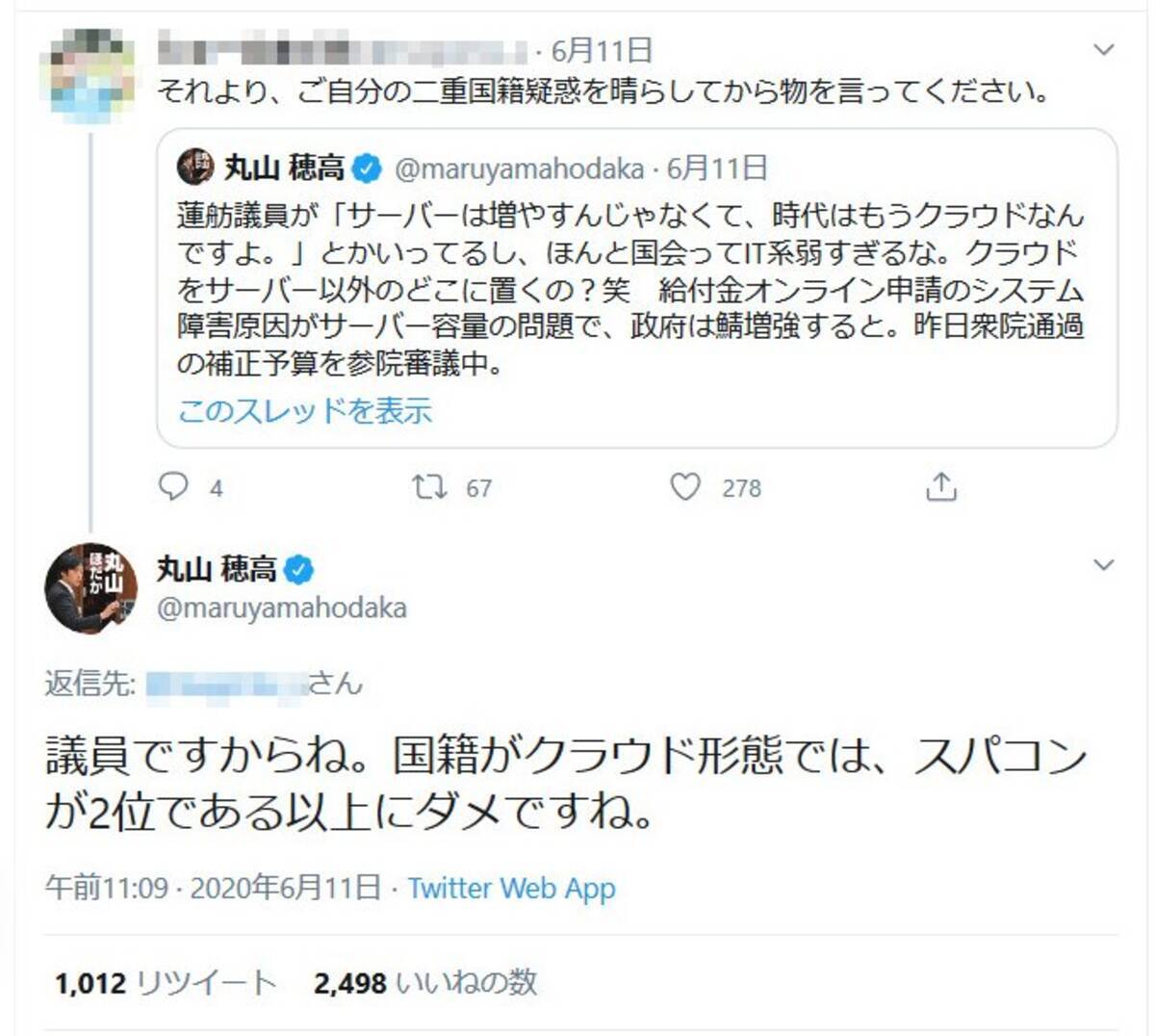Expand the top tweet's more options chevron
Image resolution: width=1155 pixels, height=1036 pixels.
click(1104, 49)
